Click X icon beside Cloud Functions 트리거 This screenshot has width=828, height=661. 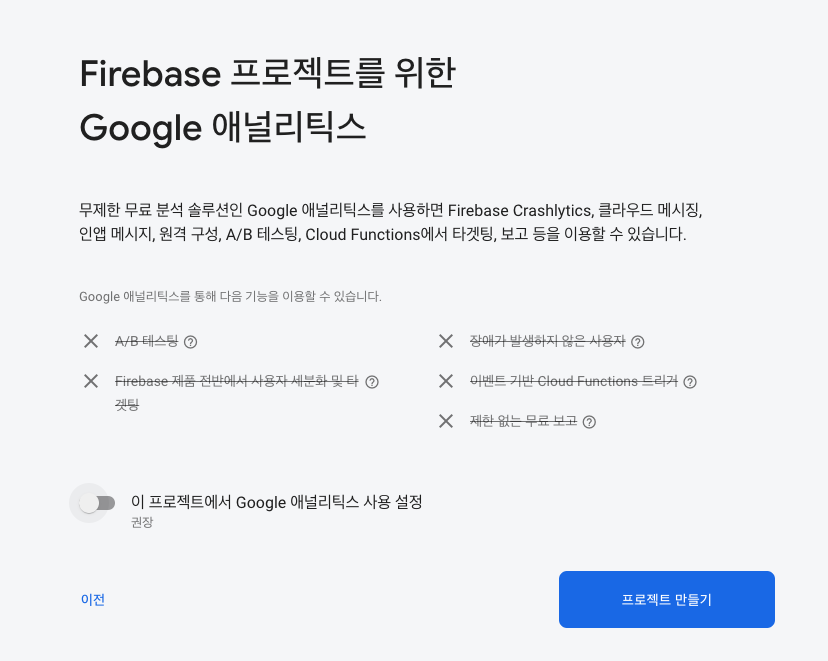coord(446,381)
